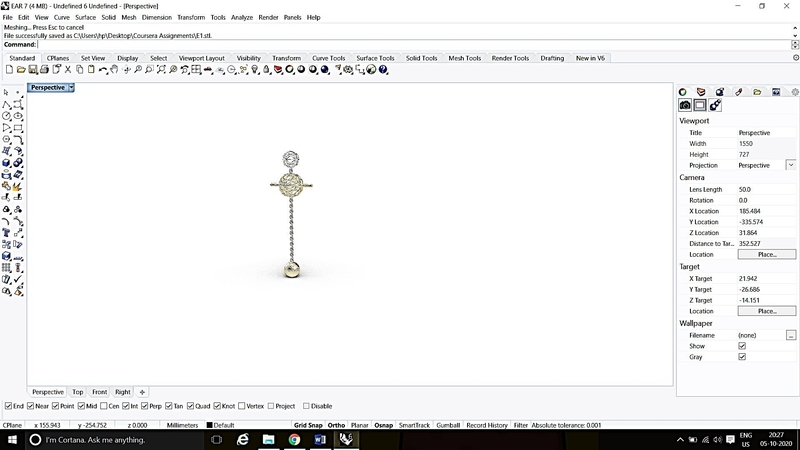The width and height of the screenshot is (800, 450).
Task: Toggle the Point osnap checkbox
Action: coord(56,406)
